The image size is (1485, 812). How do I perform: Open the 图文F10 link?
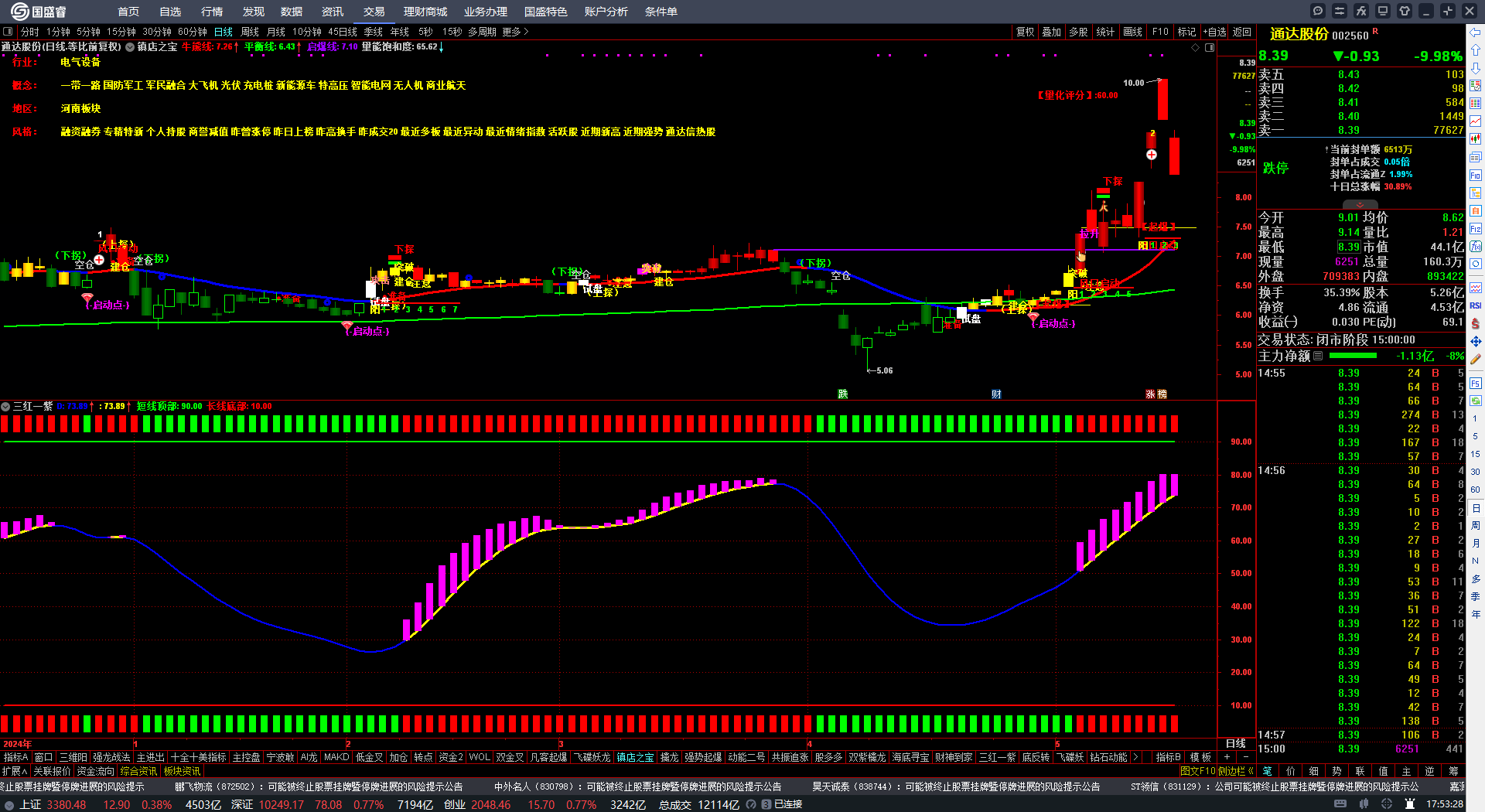[1197, 771]
